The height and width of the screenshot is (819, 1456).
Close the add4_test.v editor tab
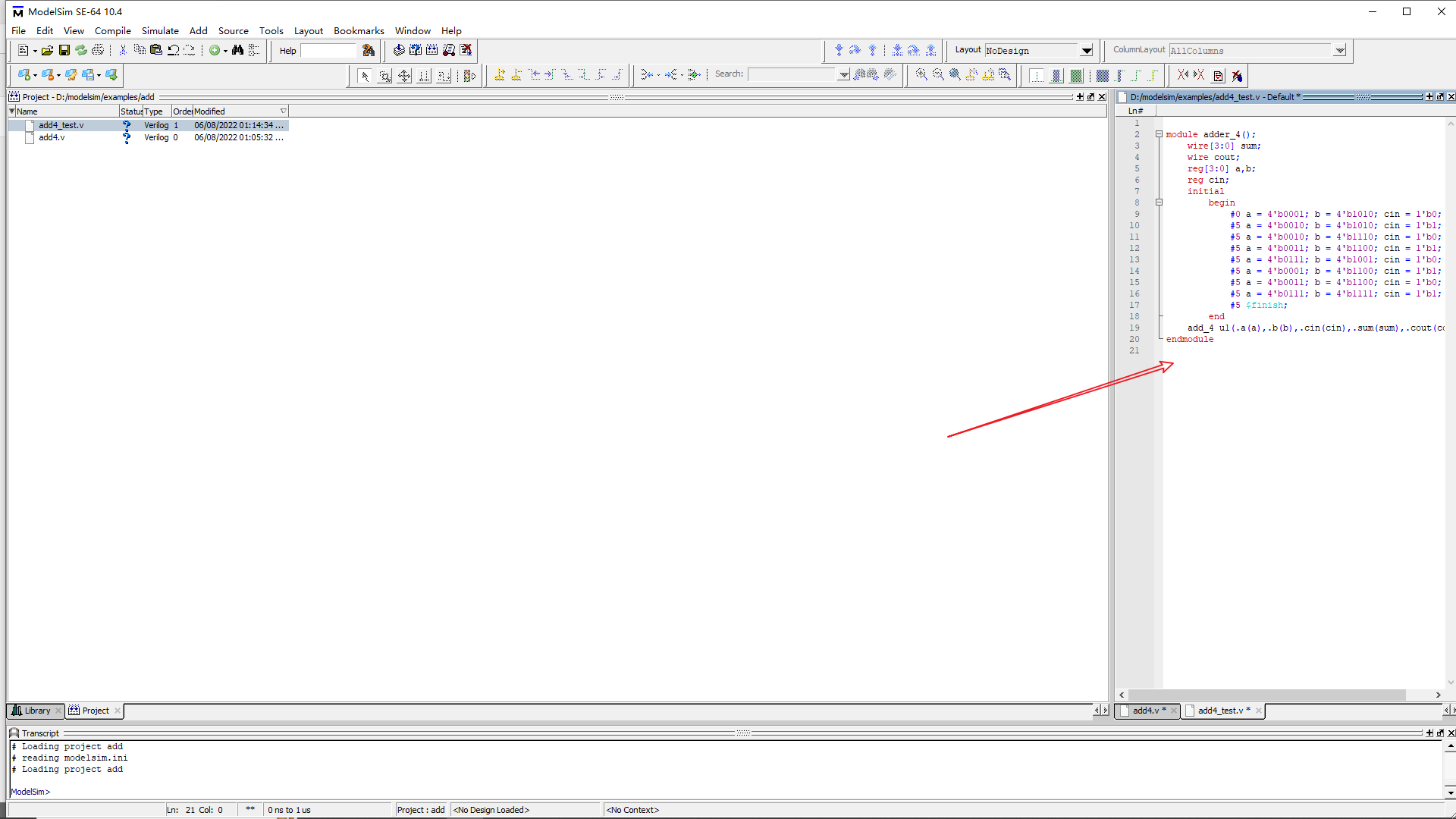click(x=1258, y=711)
